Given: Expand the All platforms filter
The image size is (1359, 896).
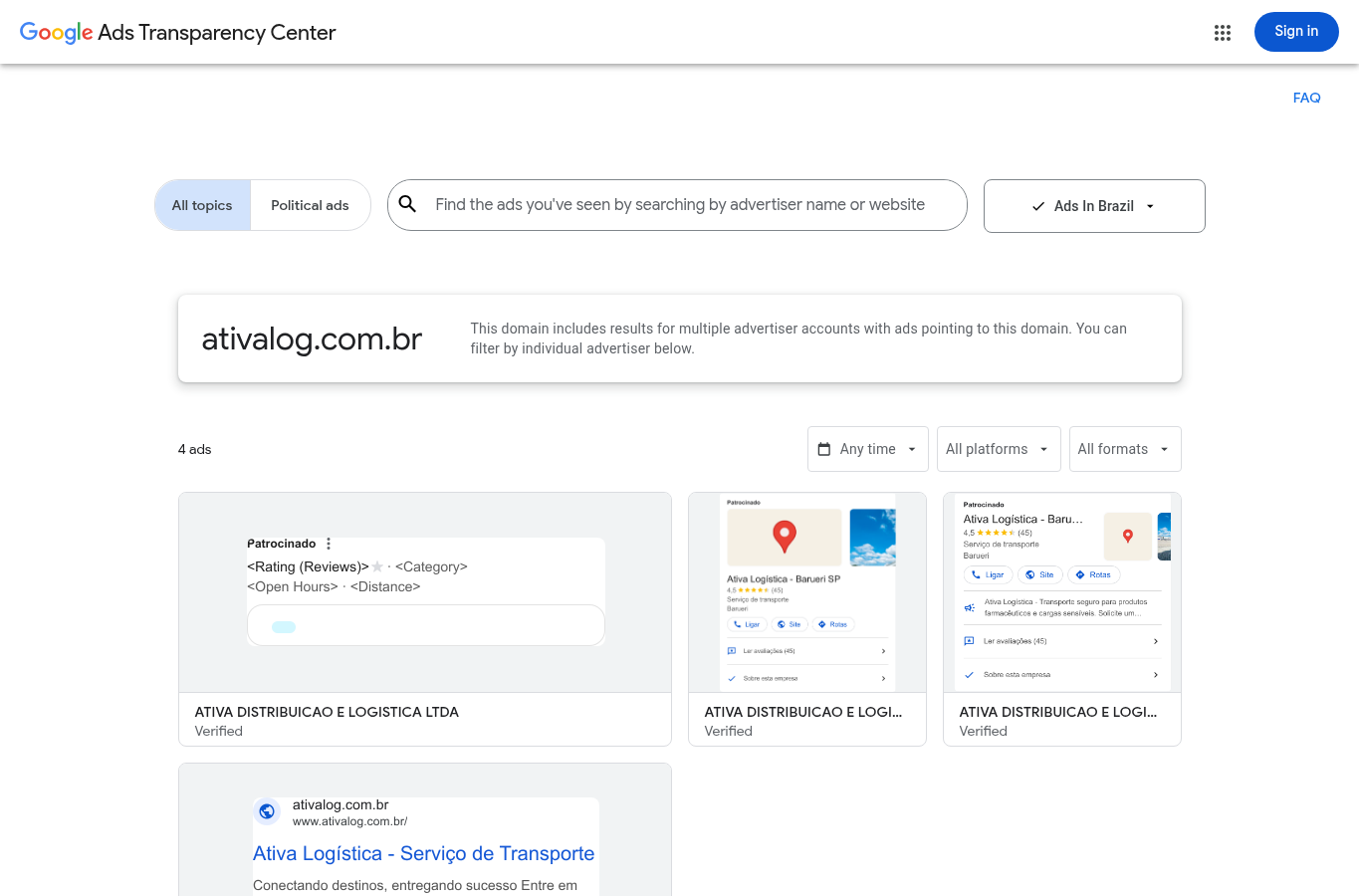Looking at the screenshot, I should click(999, 449).
